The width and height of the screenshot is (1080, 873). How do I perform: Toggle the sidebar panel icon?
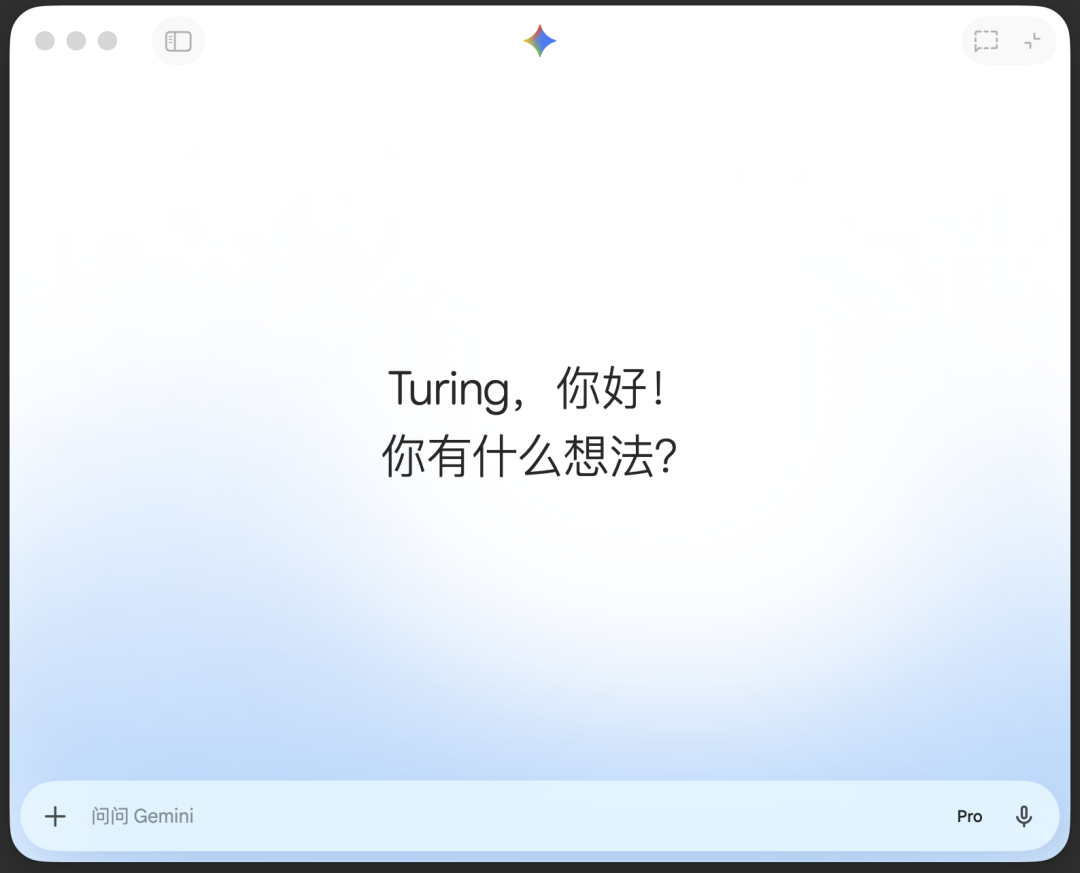pyautogui.click(x=178, y=41)
